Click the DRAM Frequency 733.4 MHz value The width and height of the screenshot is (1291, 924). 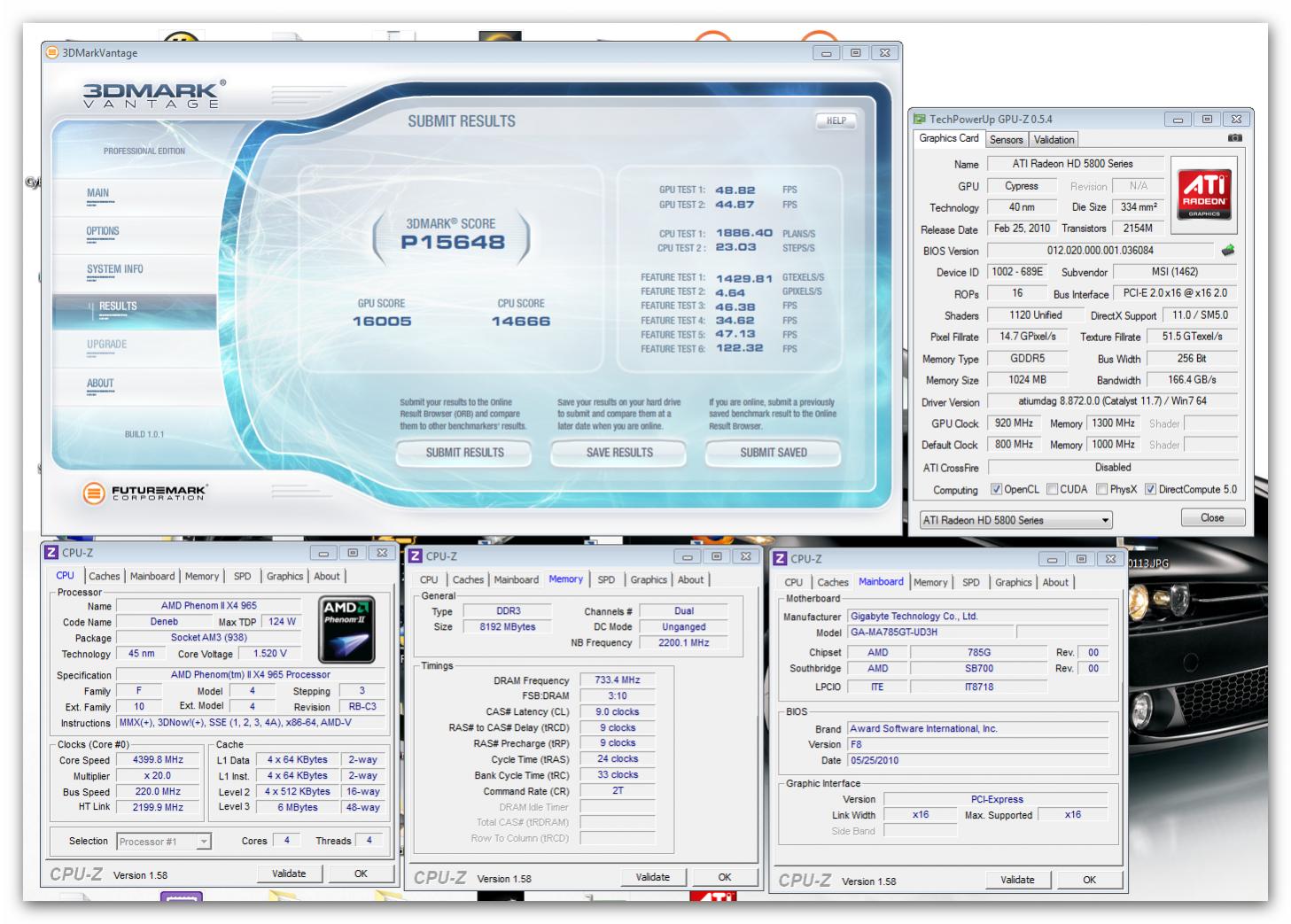point(618,680)
